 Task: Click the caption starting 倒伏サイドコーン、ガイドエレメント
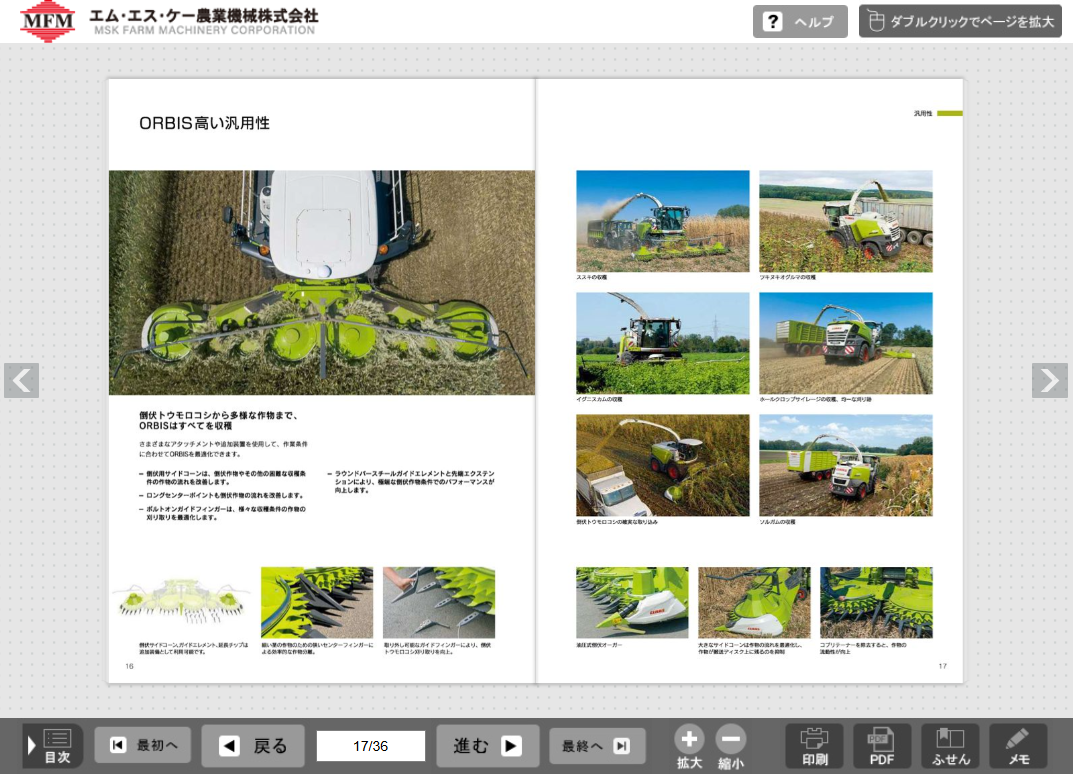(194, 648)
